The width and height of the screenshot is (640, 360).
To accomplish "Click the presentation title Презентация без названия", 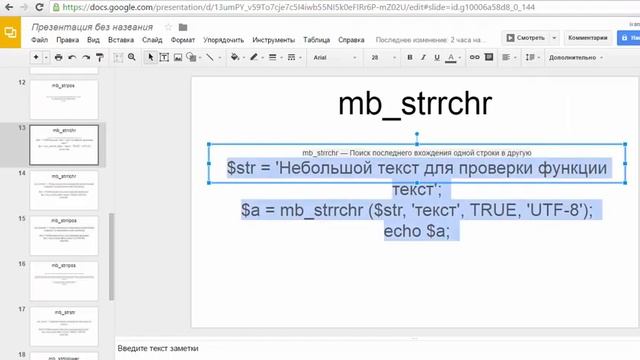I will (x=92, y=27).
